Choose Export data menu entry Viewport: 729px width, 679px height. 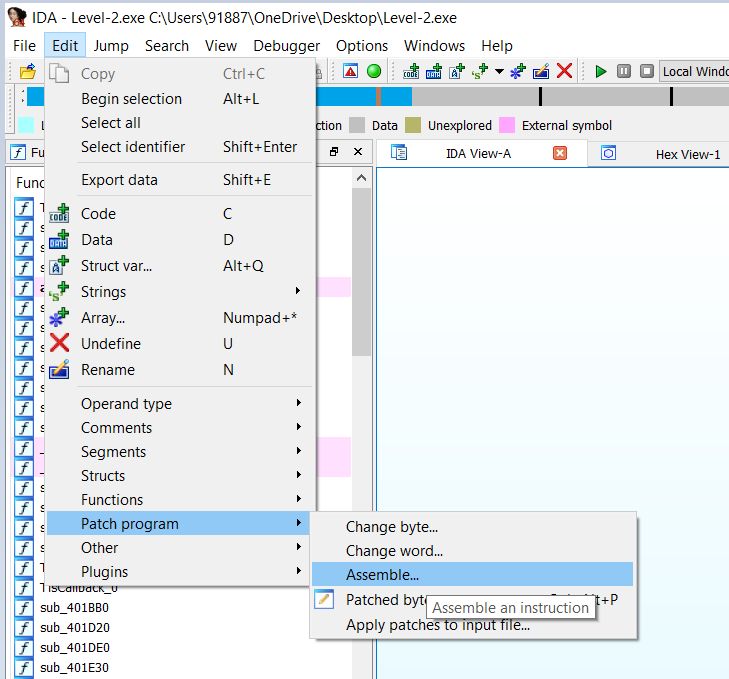pyautogui.click(x=180, y=180)
